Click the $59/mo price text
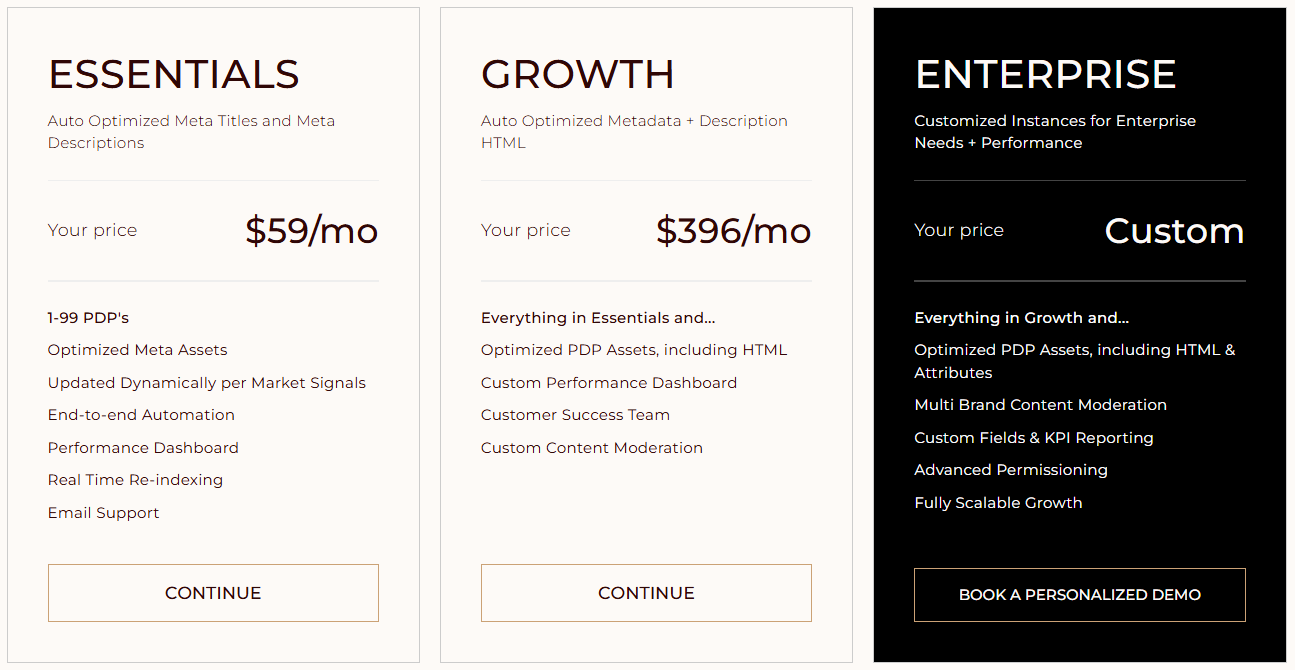 coord(311,231)
